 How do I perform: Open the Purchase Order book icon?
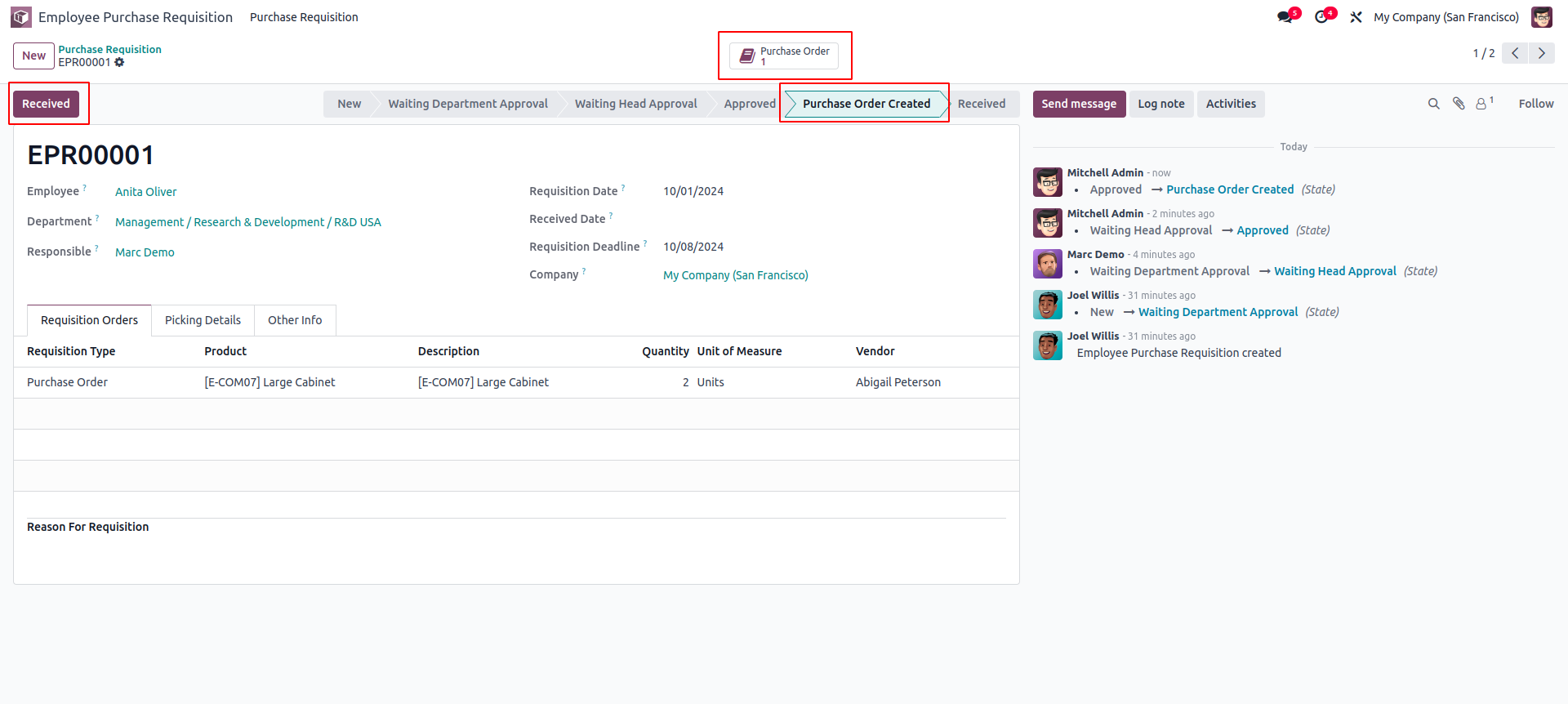[x=746, y=56]
